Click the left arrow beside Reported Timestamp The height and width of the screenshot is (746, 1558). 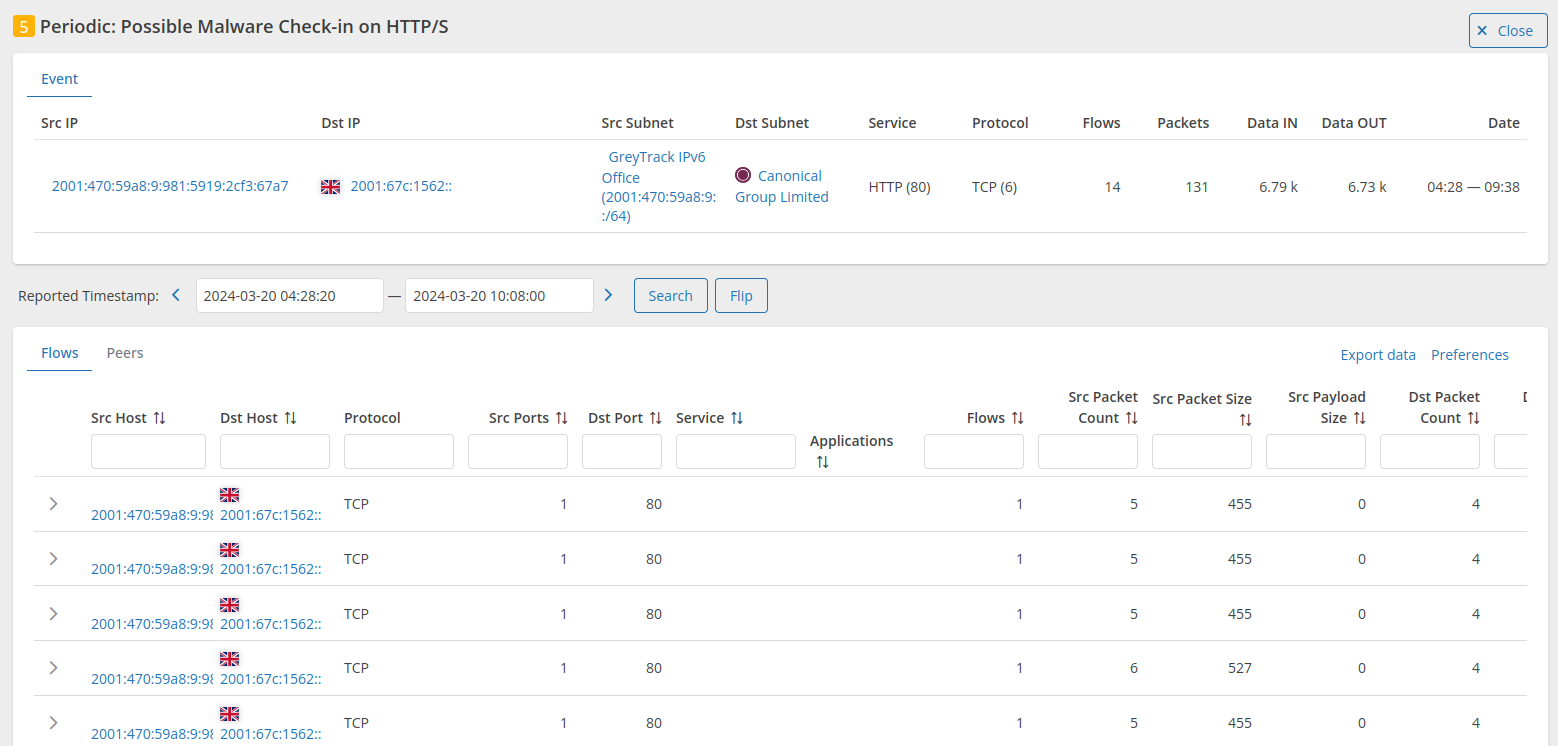coord(175,295)
